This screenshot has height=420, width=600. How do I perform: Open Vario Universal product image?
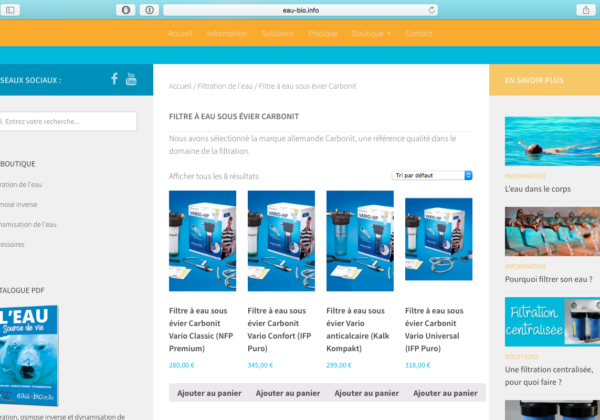439,239
